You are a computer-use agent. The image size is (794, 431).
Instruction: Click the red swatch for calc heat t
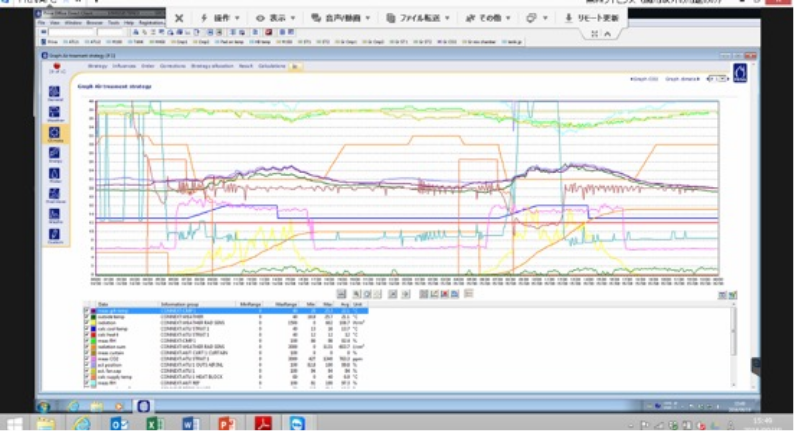[93, 335]
